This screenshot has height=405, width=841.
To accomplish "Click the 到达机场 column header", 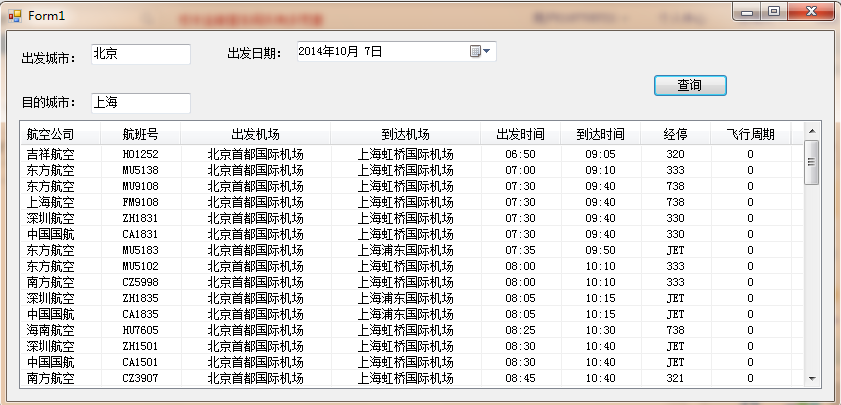I will [405, 134].
